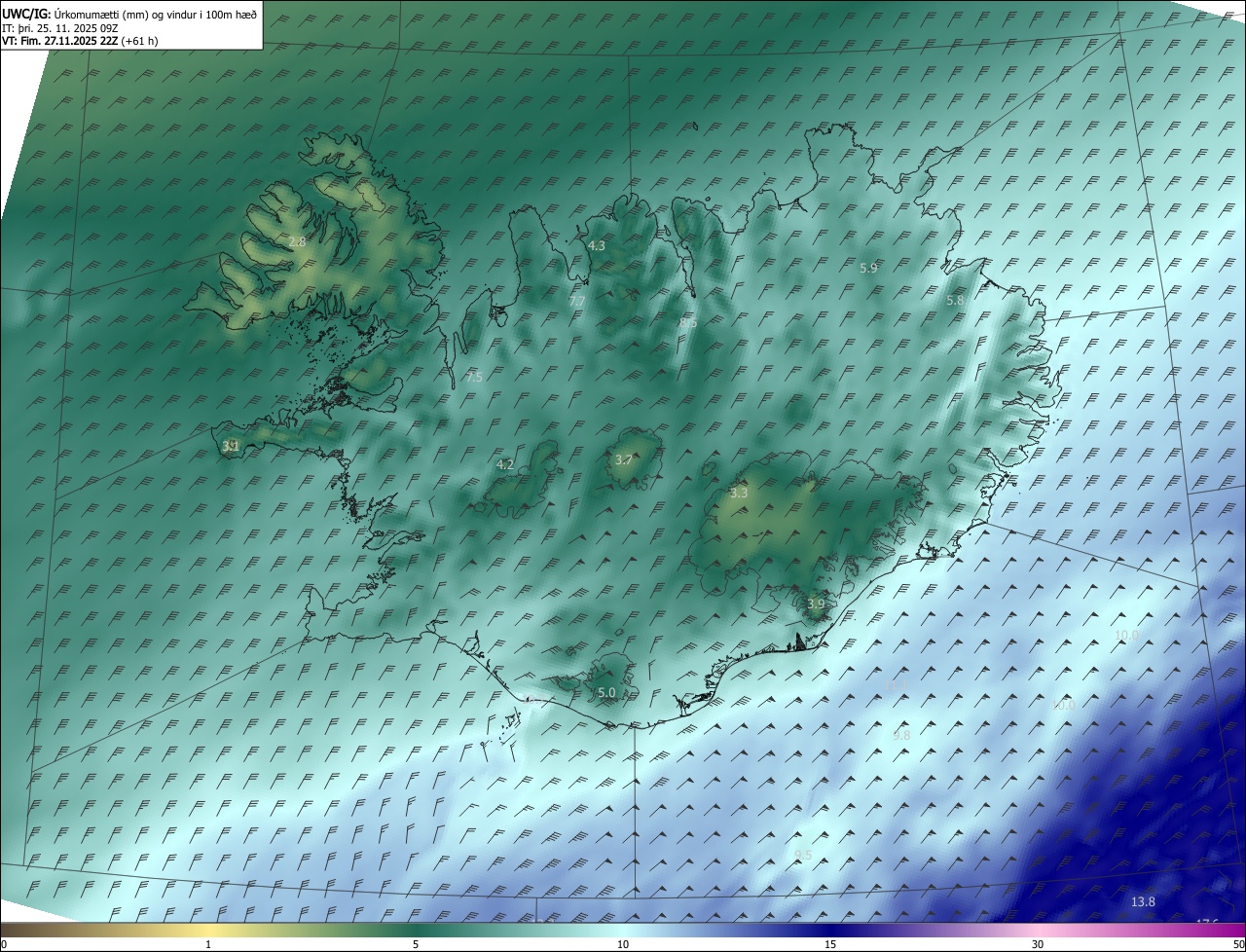Click the 5.0 value on the southern glacier
1246x952 pixels.
606,693
